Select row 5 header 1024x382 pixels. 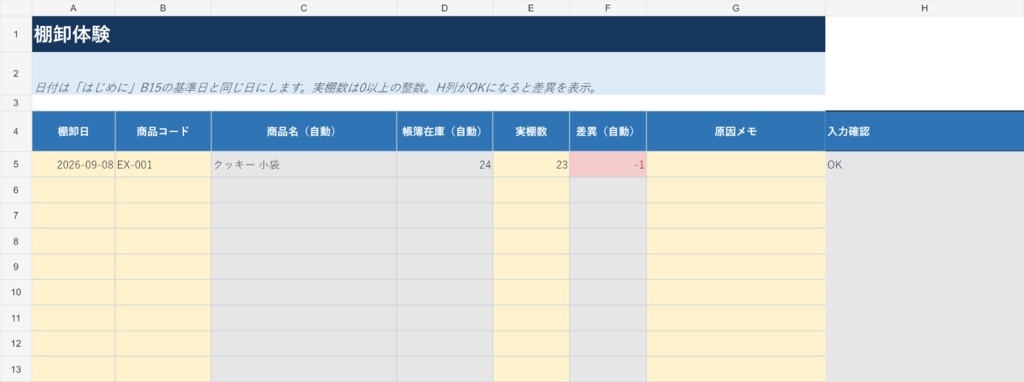pyautogui.click(x=16, y=165)
